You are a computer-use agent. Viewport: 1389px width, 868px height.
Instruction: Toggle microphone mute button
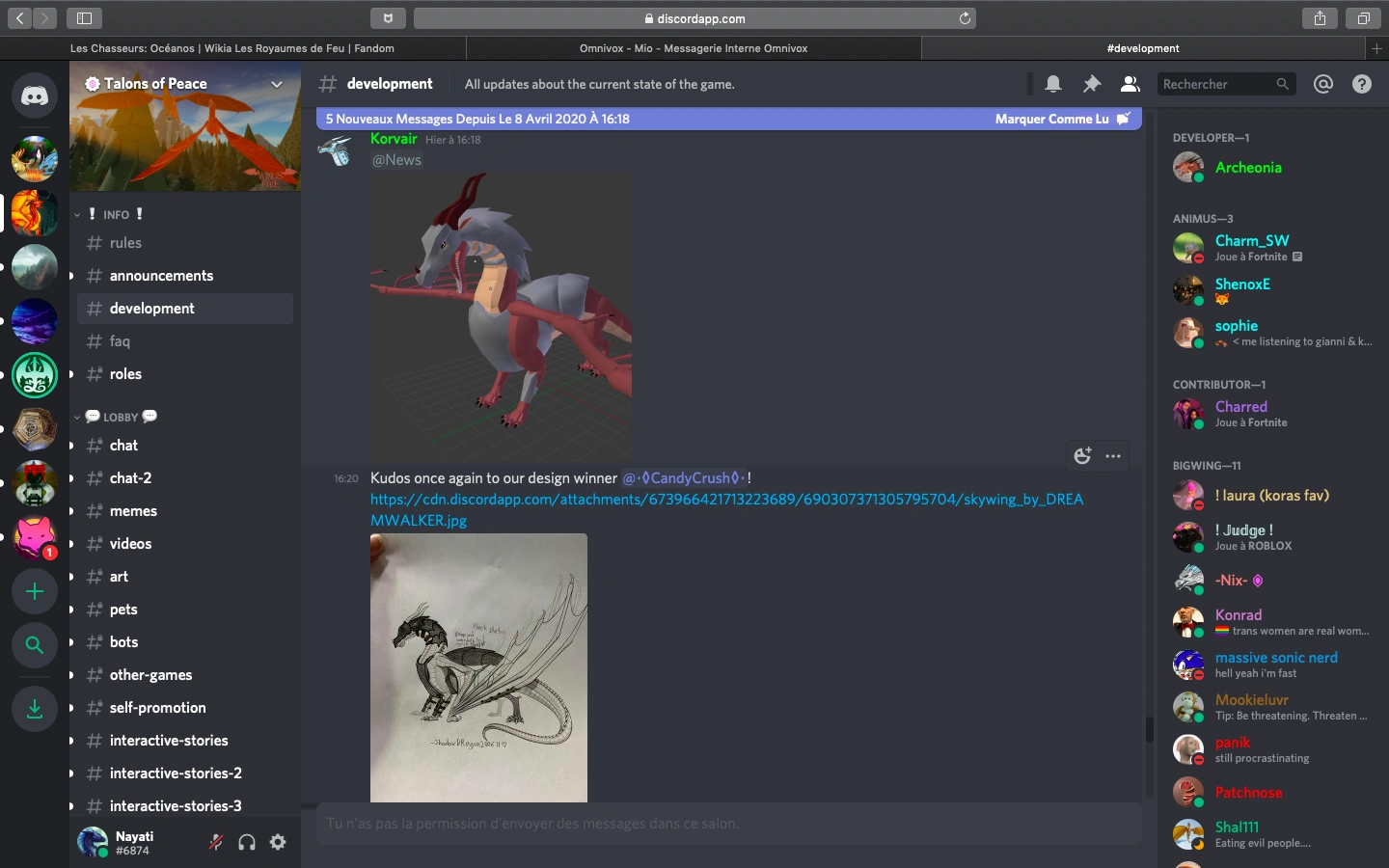click(216, 842)
